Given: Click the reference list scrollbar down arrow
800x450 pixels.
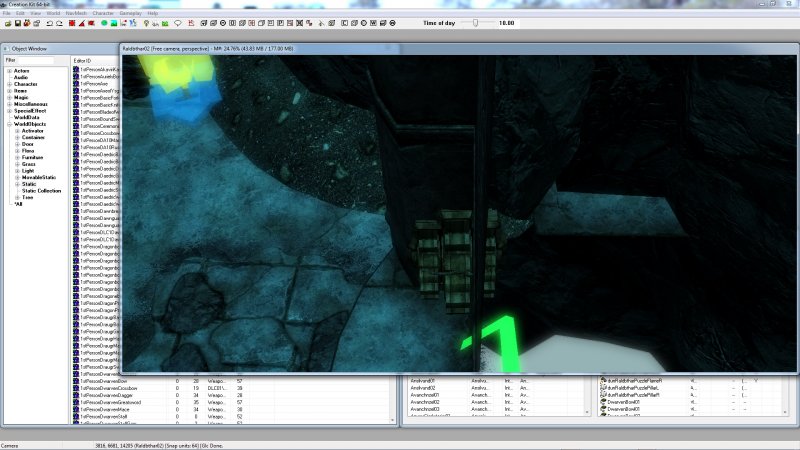Looking at the screenshot, I should 785,412.
